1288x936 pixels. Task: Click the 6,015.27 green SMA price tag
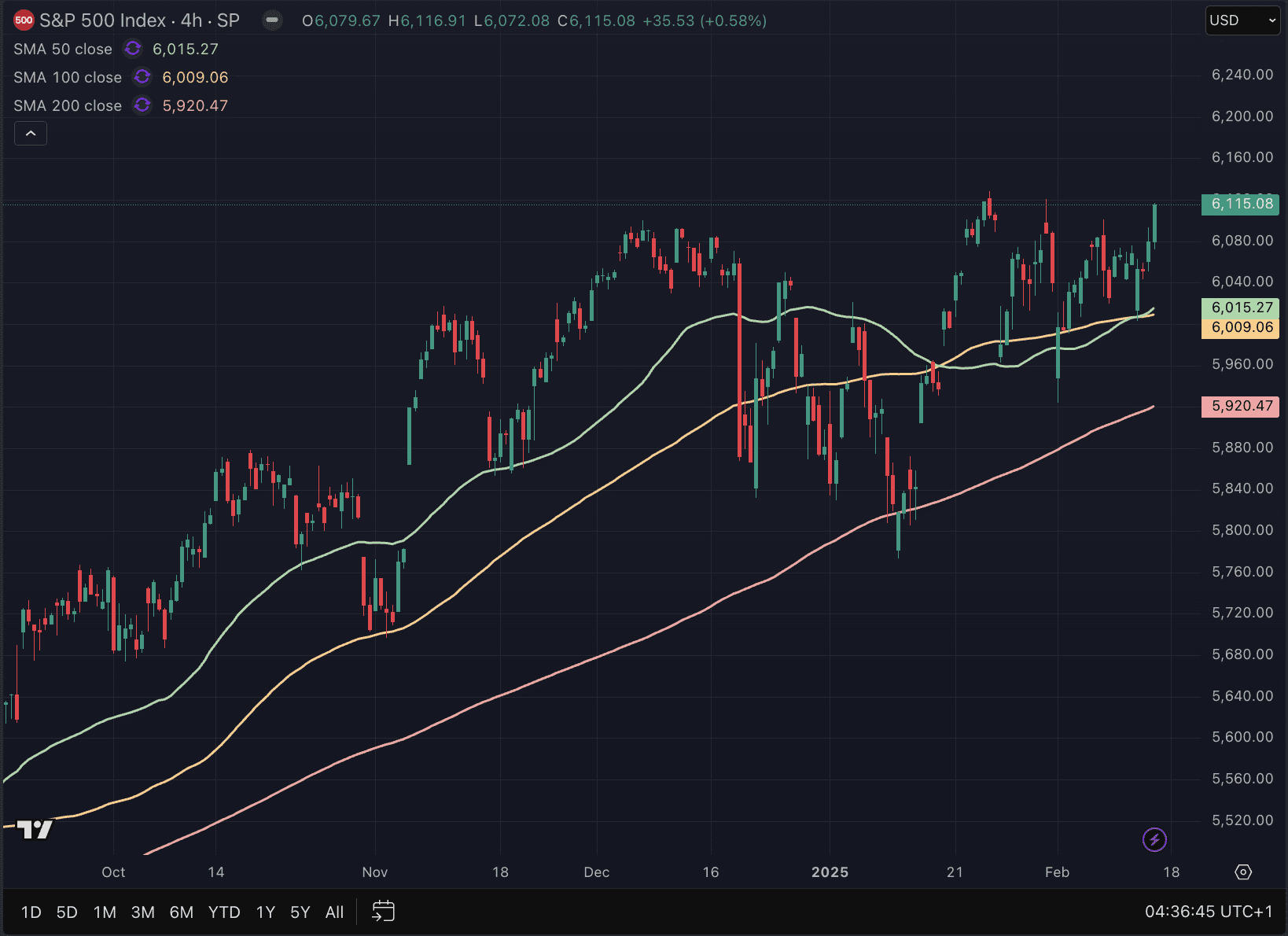[1241, 308]
